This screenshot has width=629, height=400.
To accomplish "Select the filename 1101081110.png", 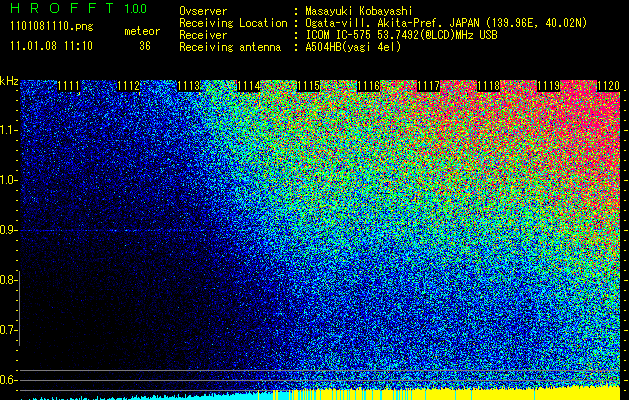I will [52, 27].
